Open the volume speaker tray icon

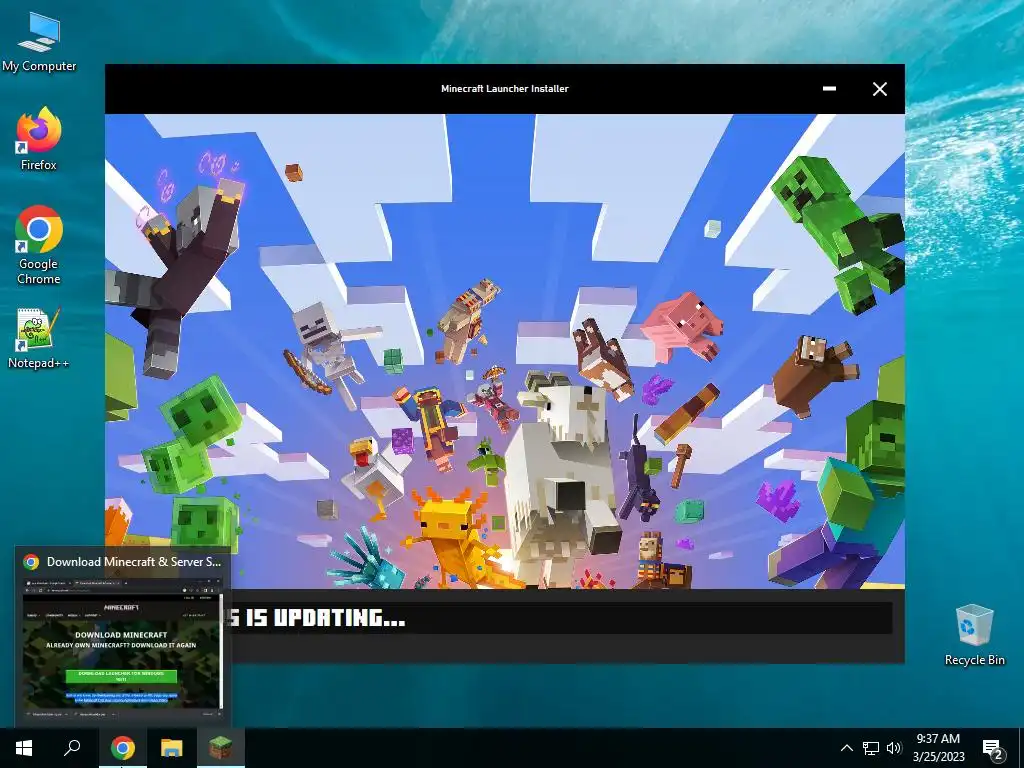pos(894,748)
